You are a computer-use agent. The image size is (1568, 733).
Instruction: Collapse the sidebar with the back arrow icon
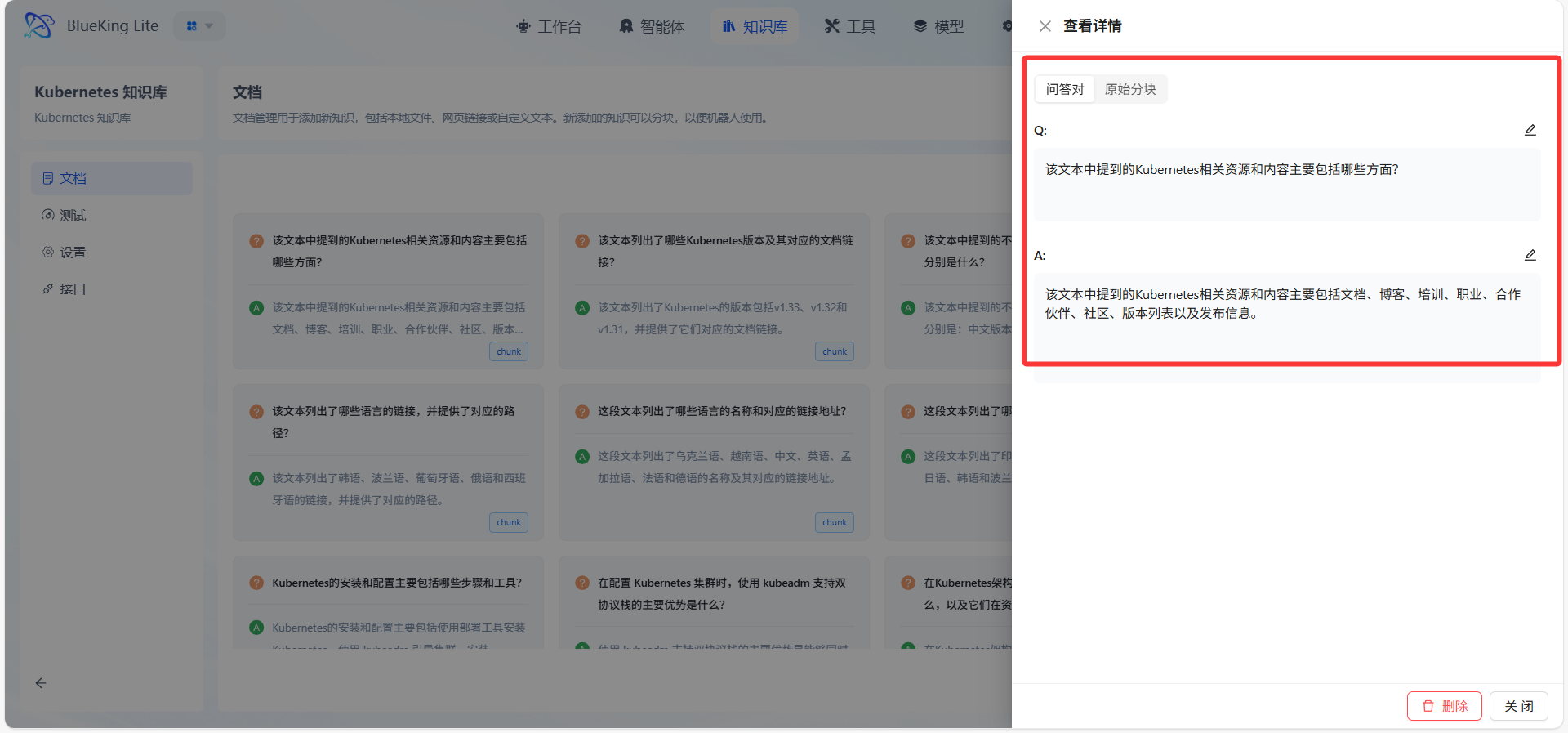41,683
